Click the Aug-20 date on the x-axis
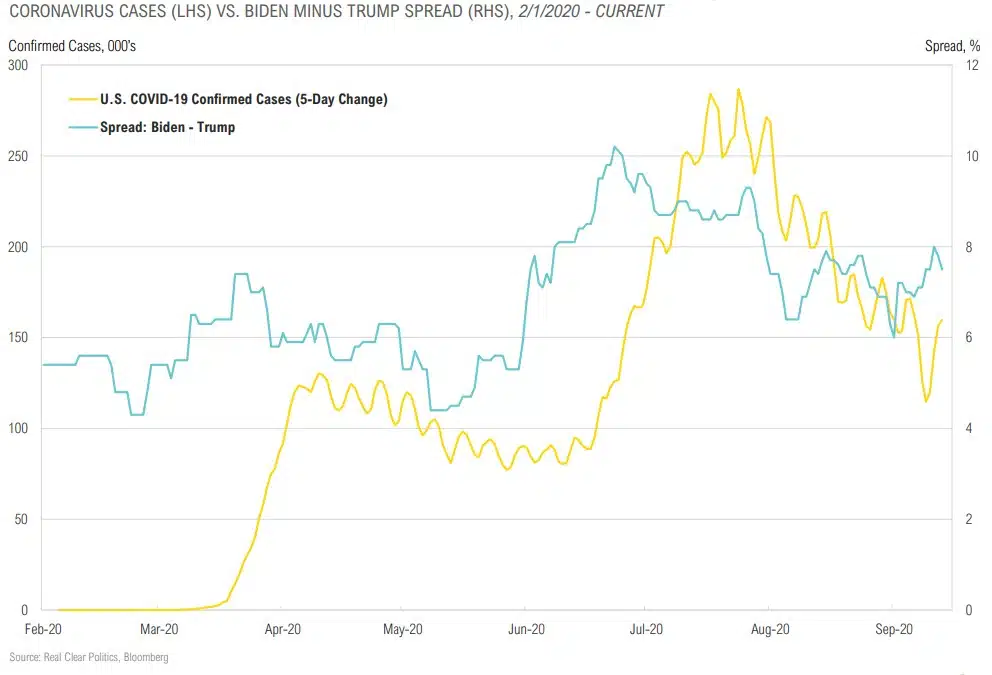The image size is (992, 675). [769, 630]
